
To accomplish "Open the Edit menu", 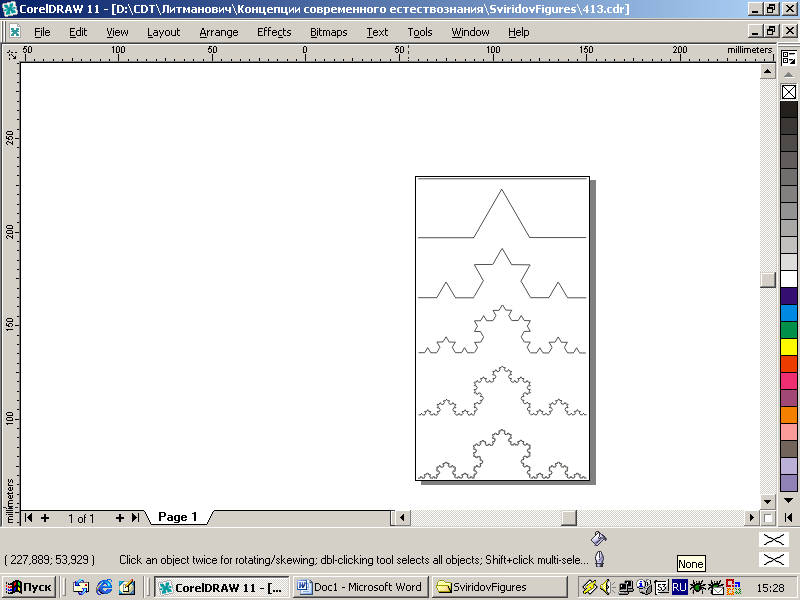I will 78,32.
